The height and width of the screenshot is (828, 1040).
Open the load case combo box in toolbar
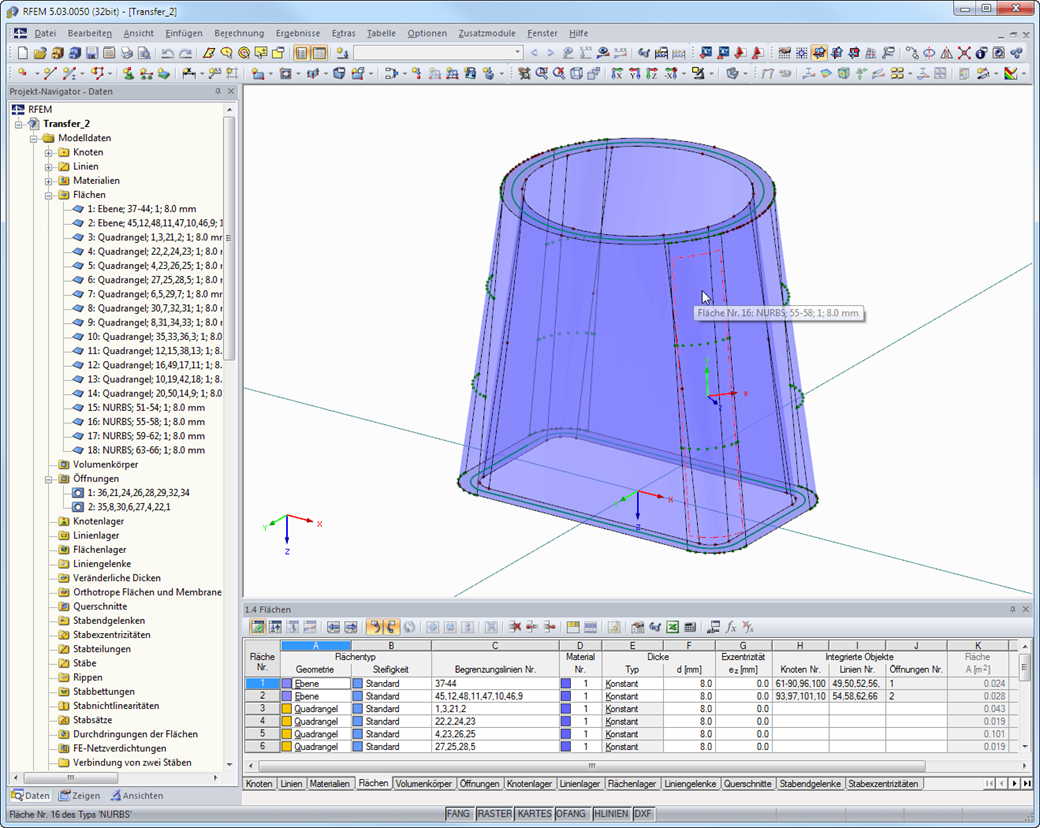[x=517, y=53]
